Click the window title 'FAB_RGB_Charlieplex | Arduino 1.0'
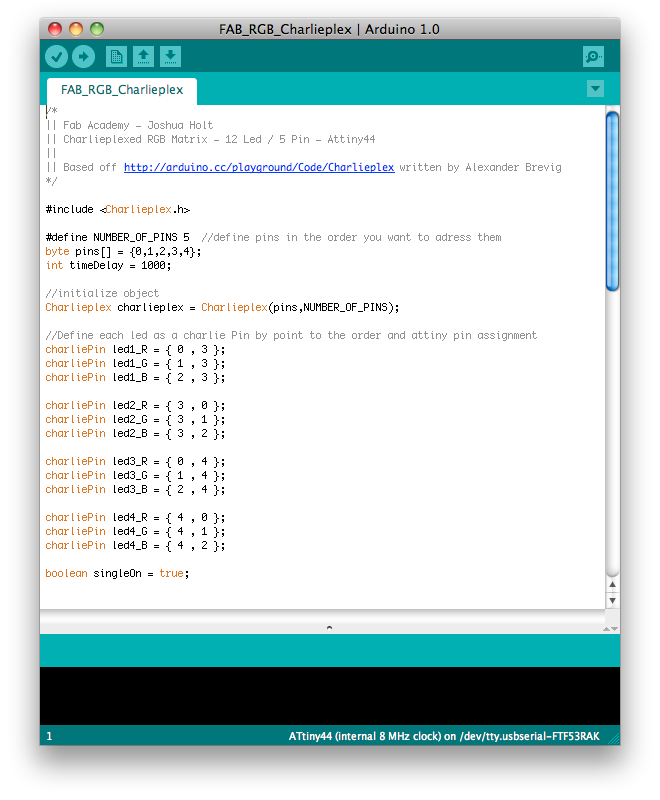660x800 pixels. pyautogui.click(x=329, y=30)
